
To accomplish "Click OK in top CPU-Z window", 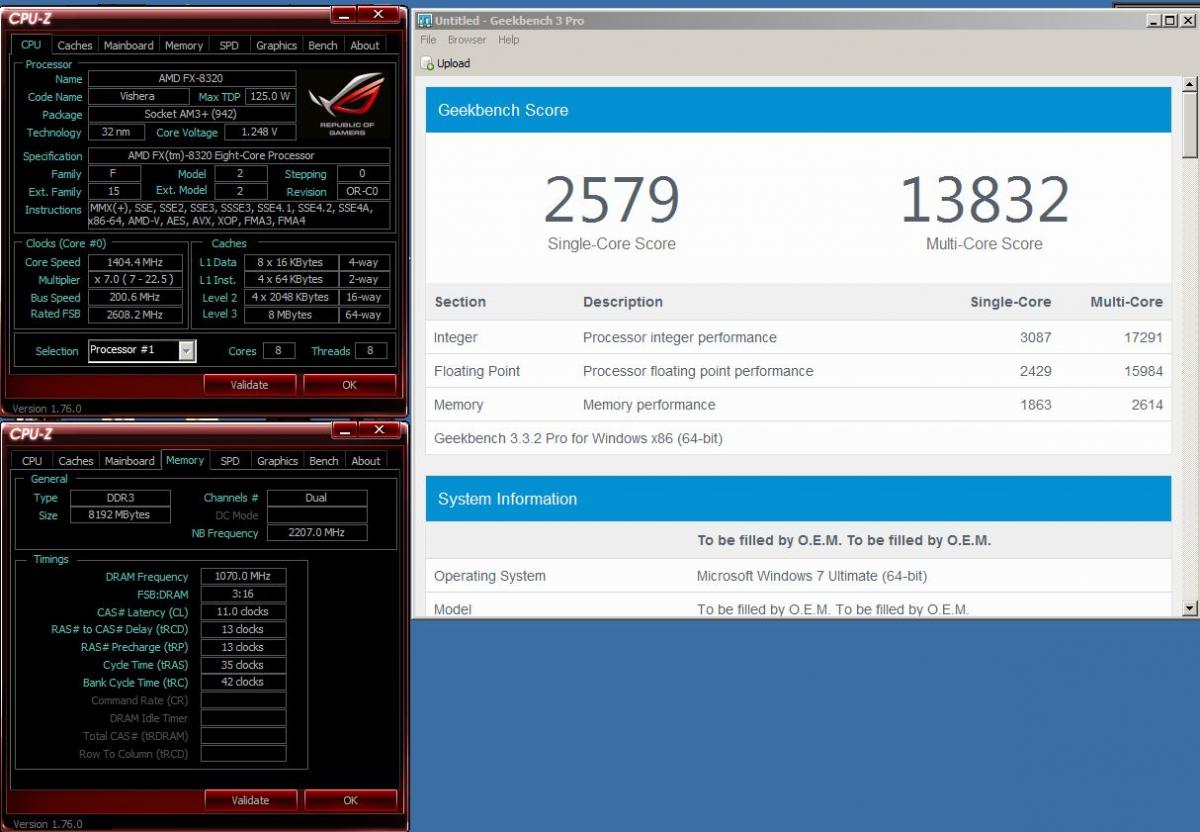I will pyautogui.click(x=349, y=385).
